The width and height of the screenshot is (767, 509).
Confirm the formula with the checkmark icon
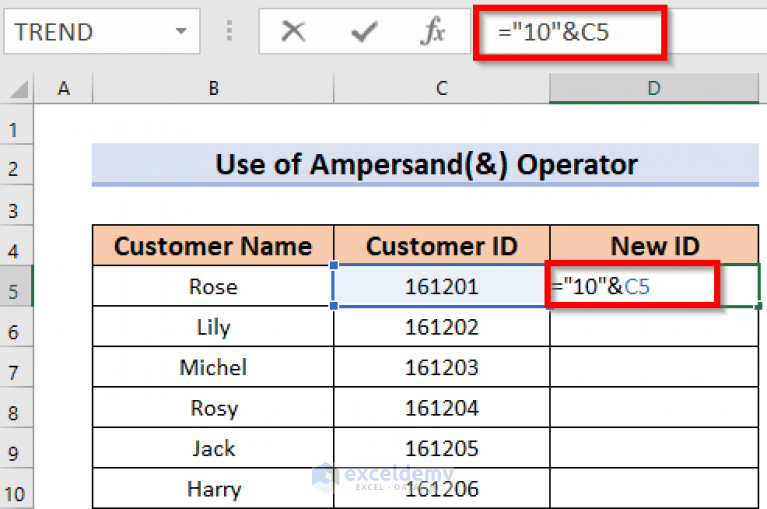click(x=364, y=32)
